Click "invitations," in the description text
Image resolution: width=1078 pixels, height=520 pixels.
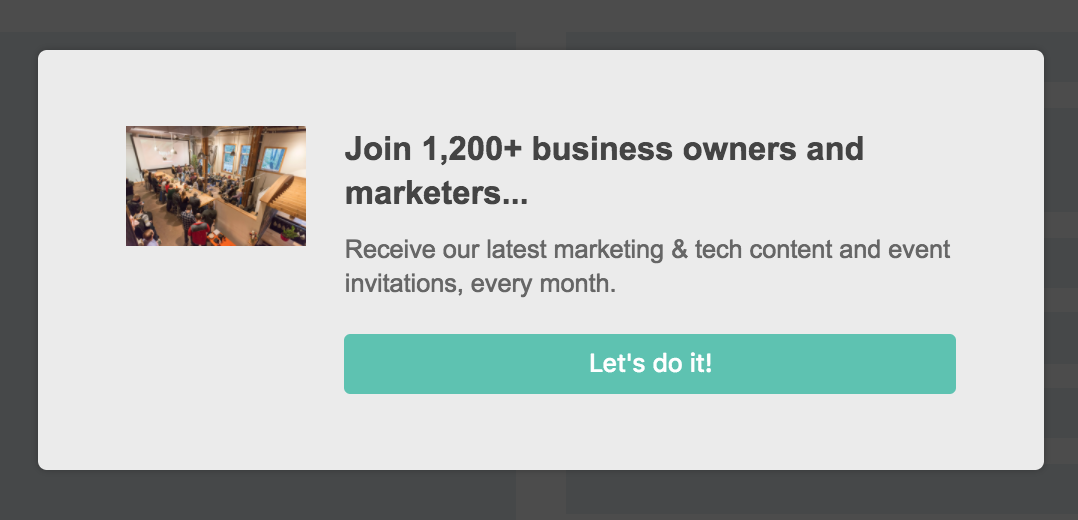(403, 284)
